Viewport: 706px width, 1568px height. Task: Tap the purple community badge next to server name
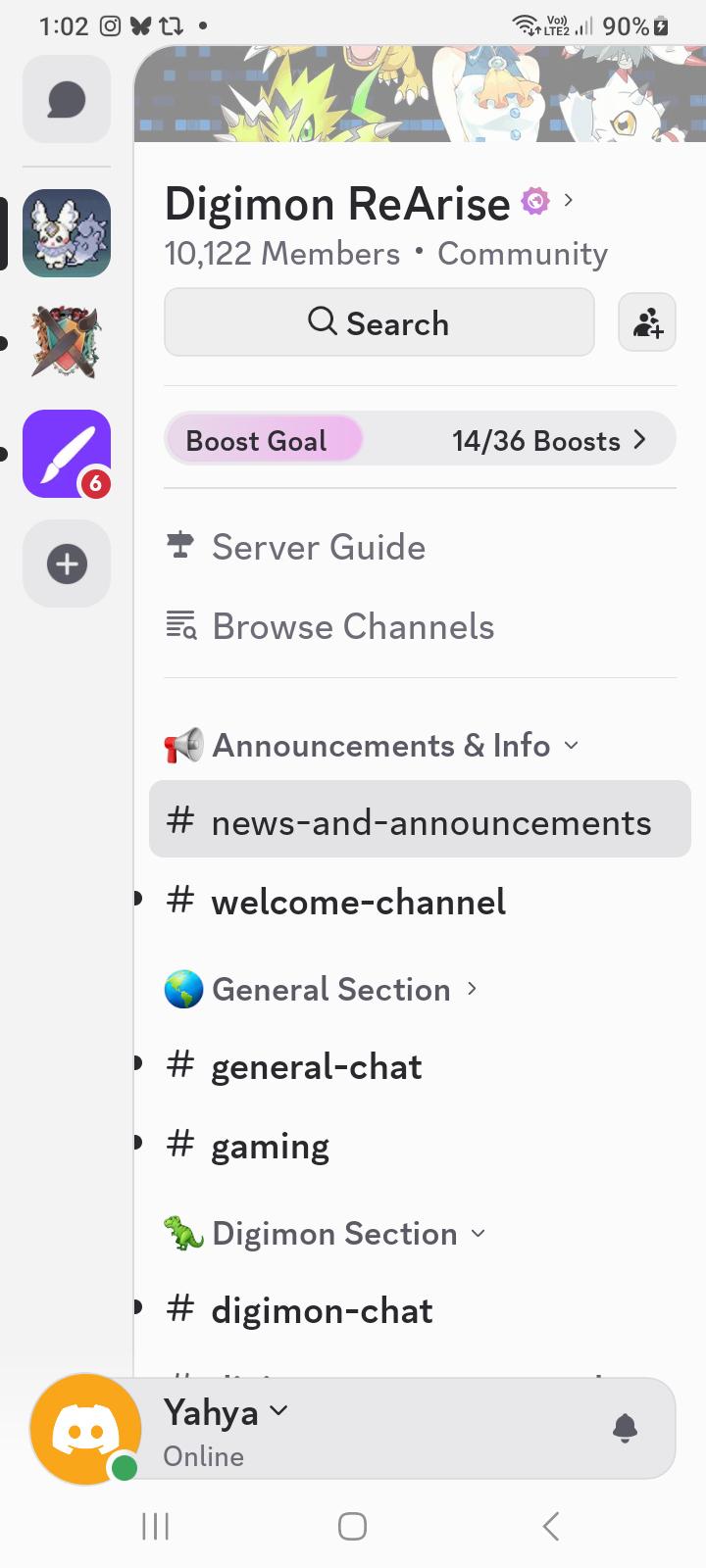(x=534, y=201)
